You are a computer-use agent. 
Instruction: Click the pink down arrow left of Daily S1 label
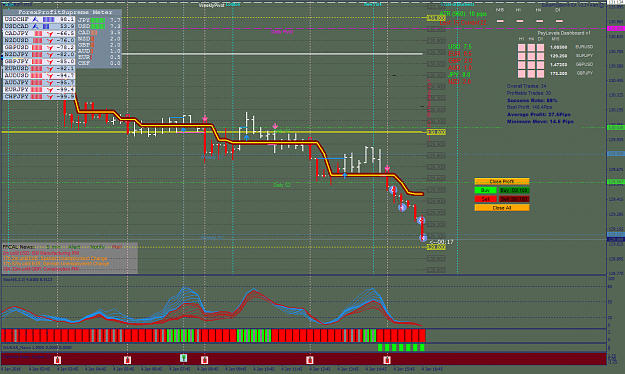point(275,126)
